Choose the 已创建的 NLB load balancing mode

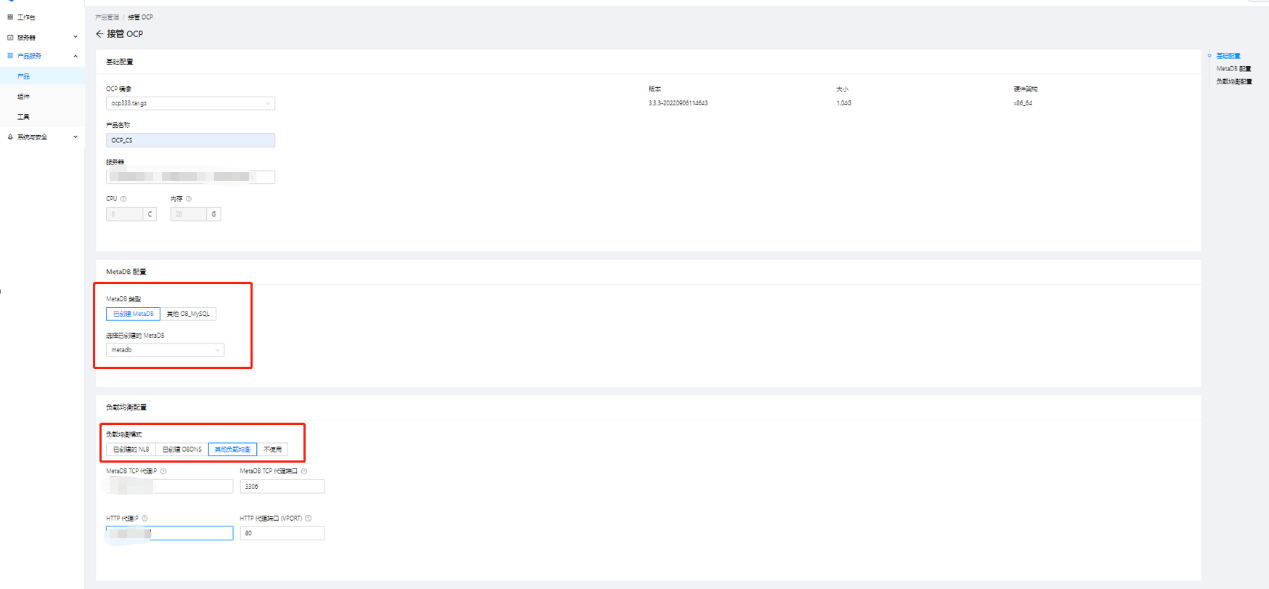click(x=131, y=449)
